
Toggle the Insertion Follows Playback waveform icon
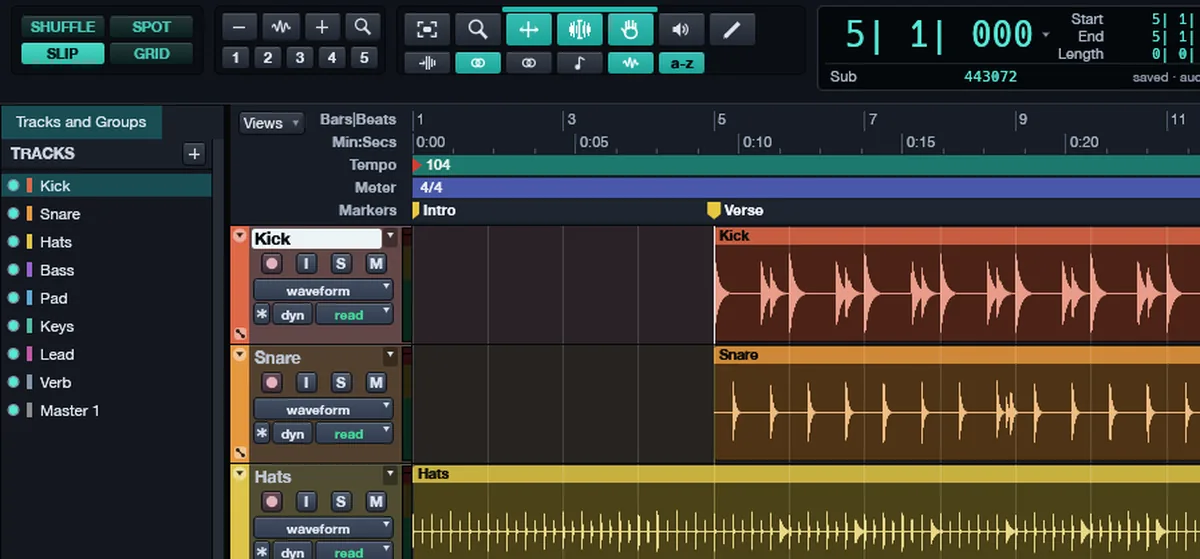tap(630, 63)
